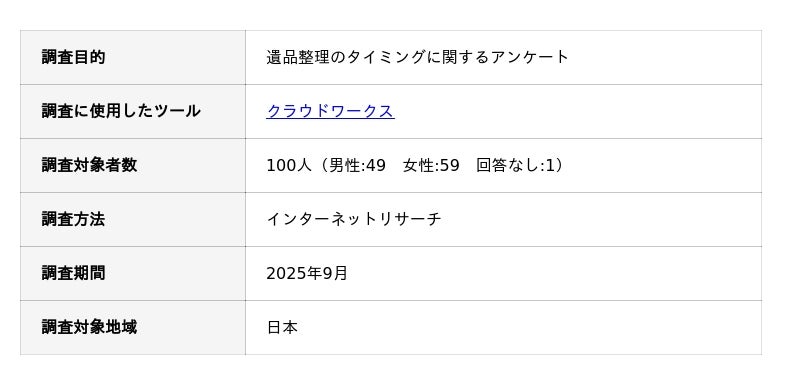Click the 日本 region value
Viewport: 800px width, 385px height.
click(282, 327)
